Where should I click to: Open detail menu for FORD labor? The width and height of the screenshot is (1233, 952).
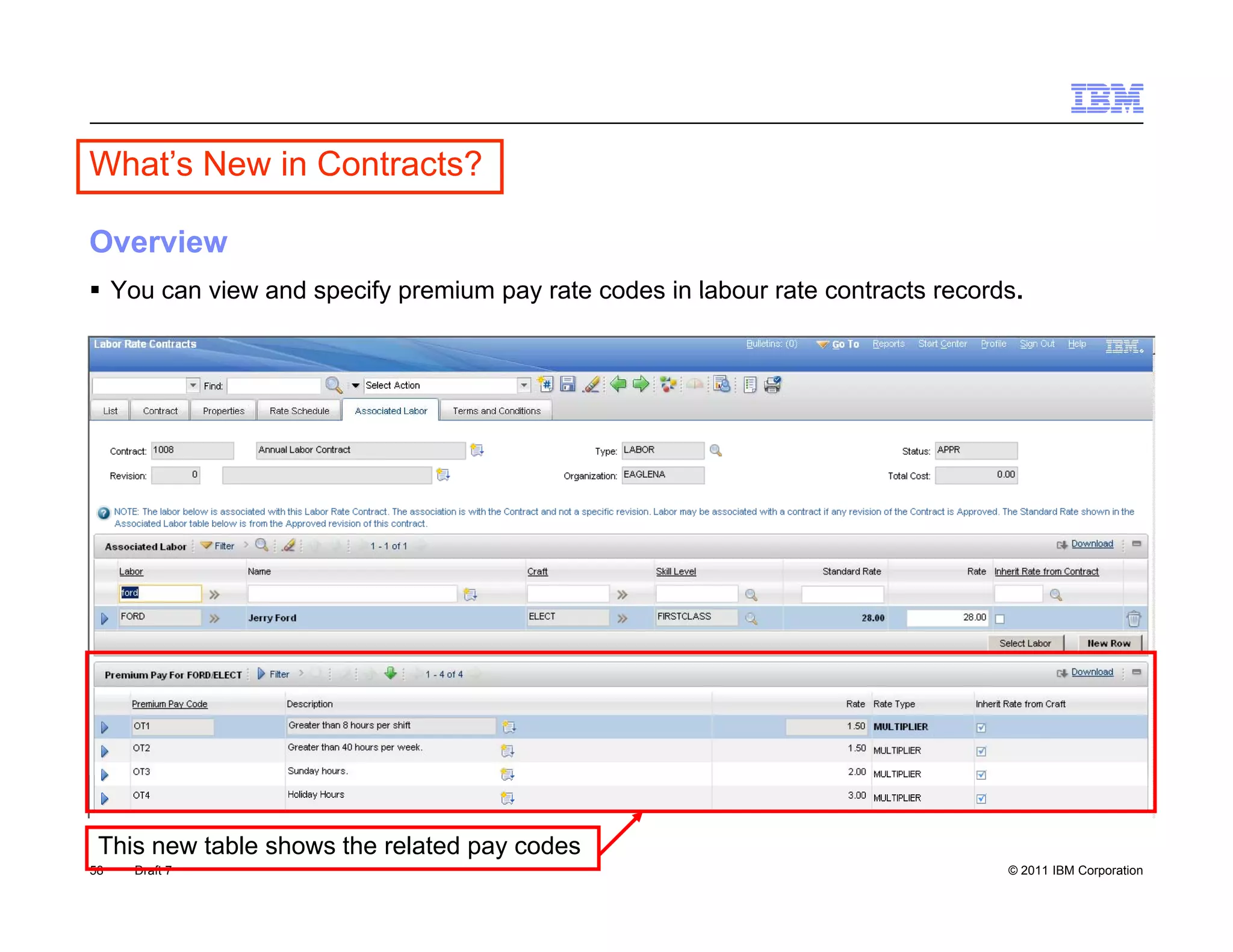pos(214,618)
